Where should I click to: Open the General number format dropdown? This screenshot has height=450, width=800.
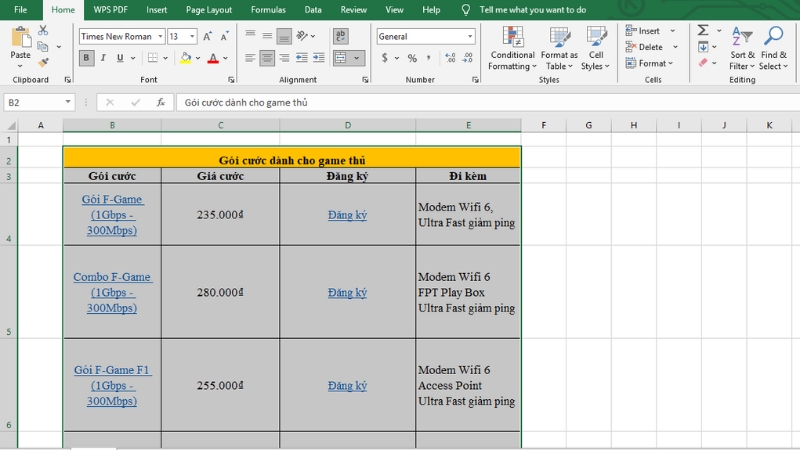pyautogui.click(x=470, y=37)
